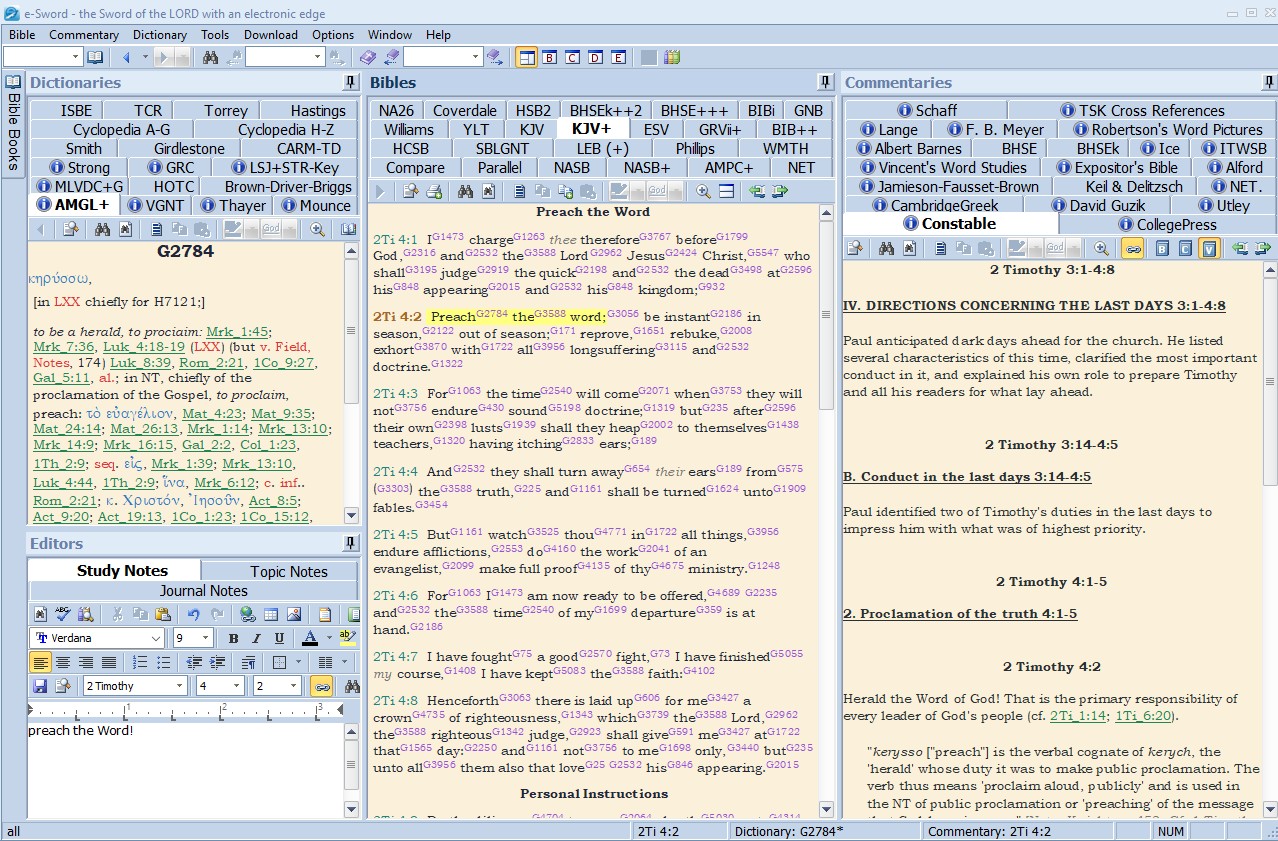This screenshot has height=841, width=1278.
Task: Open the 2 Timothy book dropdown
Action: (x=180, y=686)
